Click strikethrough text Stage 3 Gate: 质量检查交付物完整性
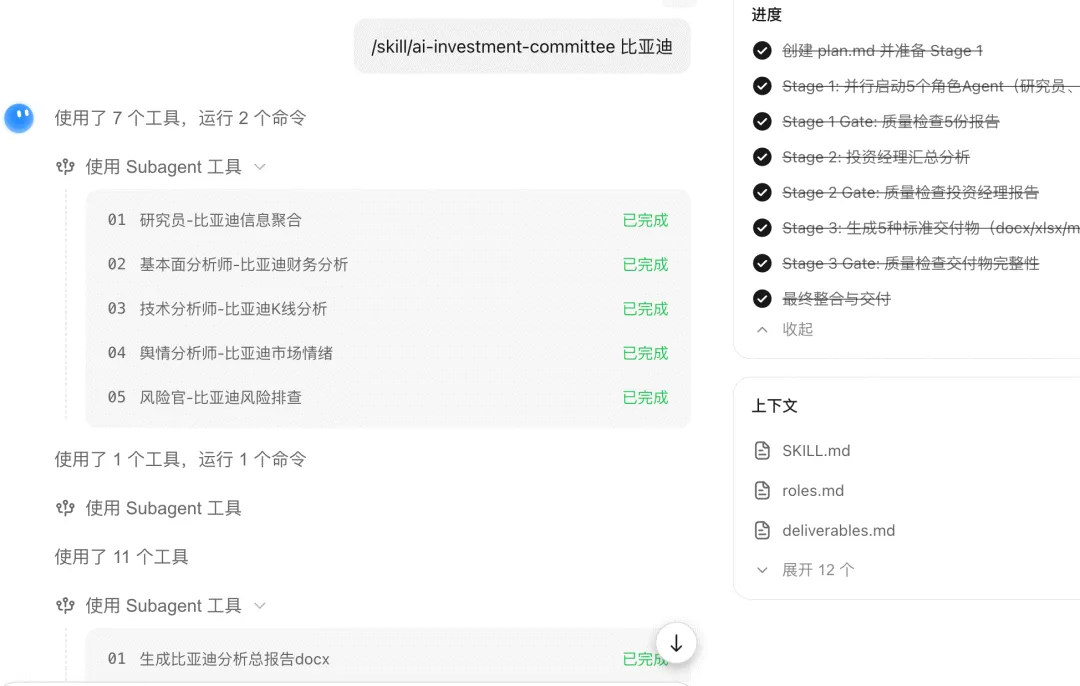 click(911, 263)
